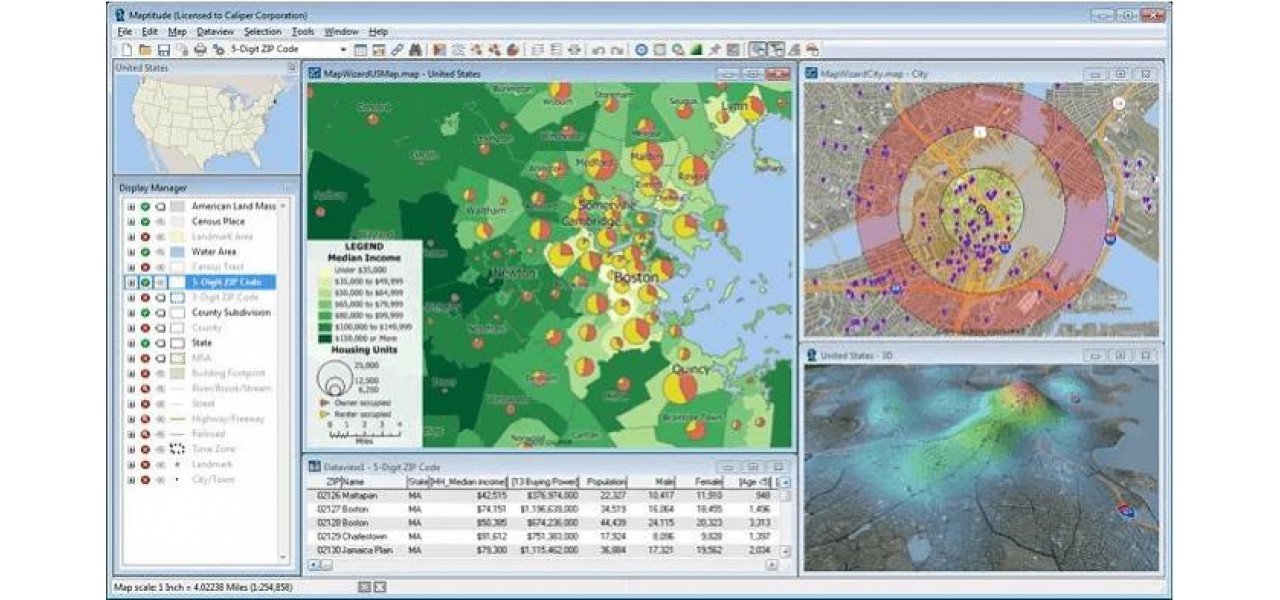1280x600 pixels.
Task: Open the 5-Digit ZIP Code layer dropdown
Action: click(343, 48)
